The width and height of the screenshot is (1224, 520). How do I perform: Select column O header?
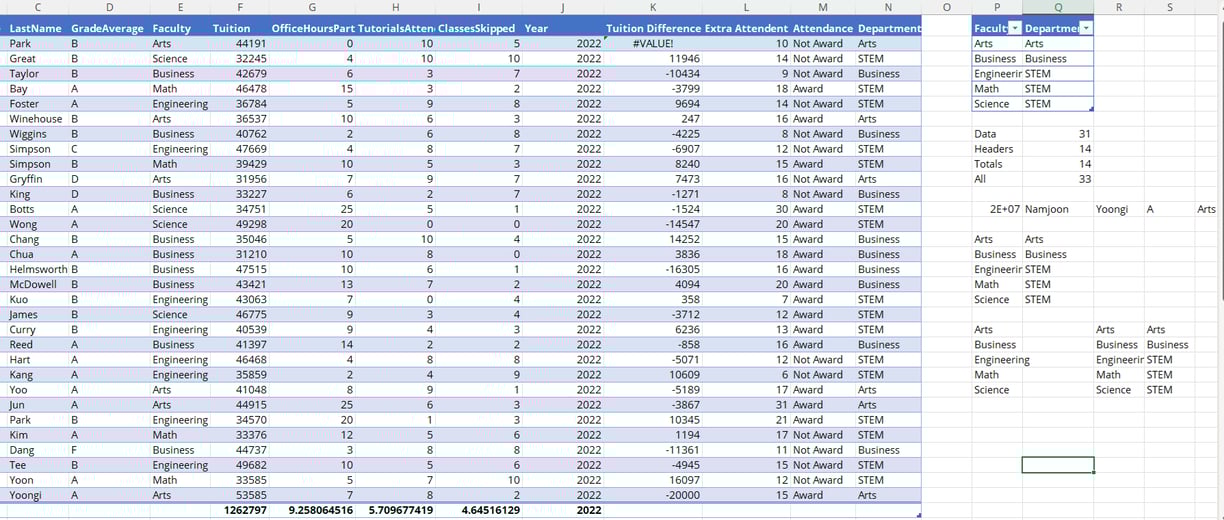point(946,7)
